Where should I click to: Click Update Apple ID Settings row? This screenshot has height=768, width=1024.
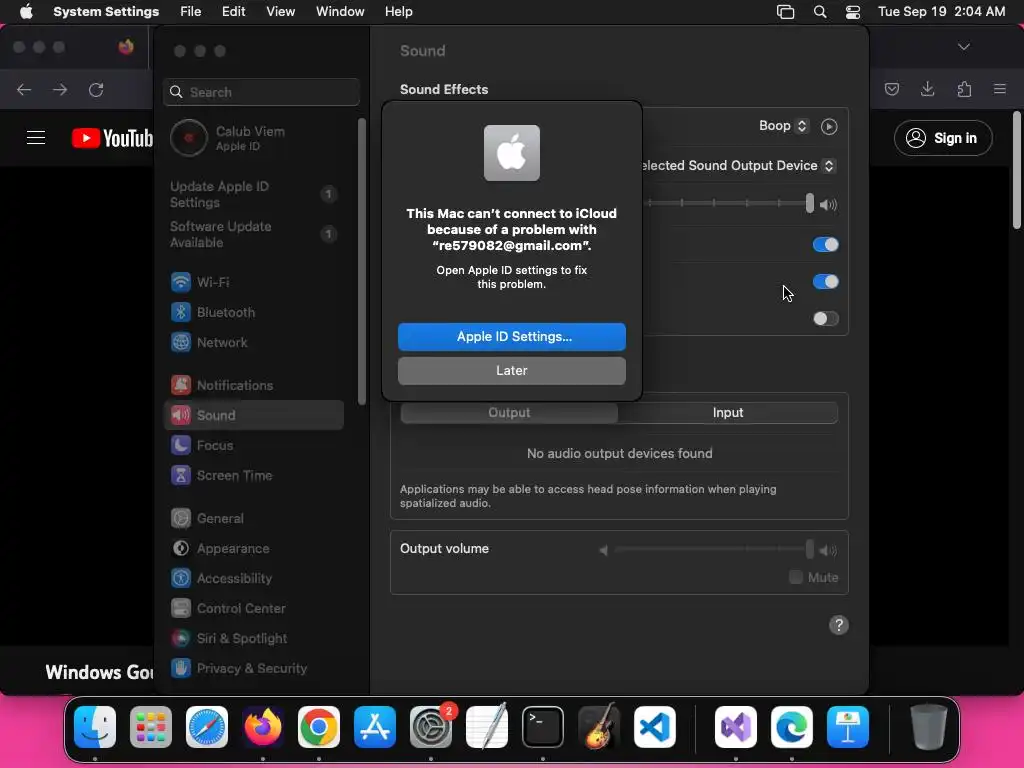click(x=253, y=194)
